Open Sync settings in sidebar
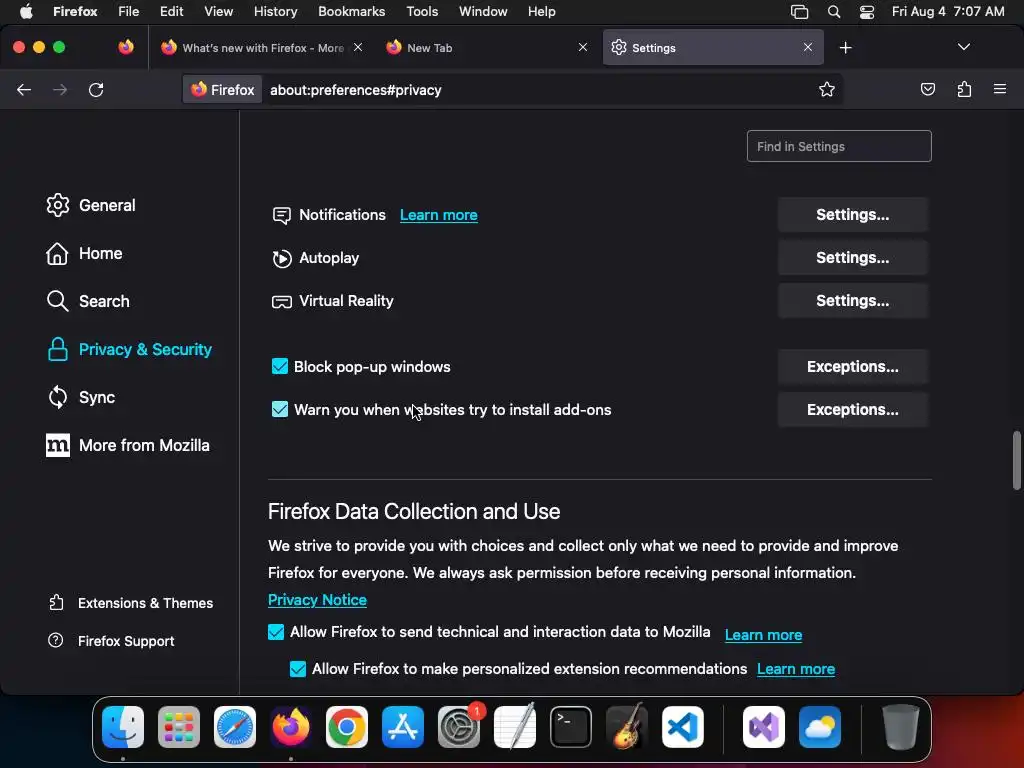The width and height of the screenshot is (1024, 768). 81,397
